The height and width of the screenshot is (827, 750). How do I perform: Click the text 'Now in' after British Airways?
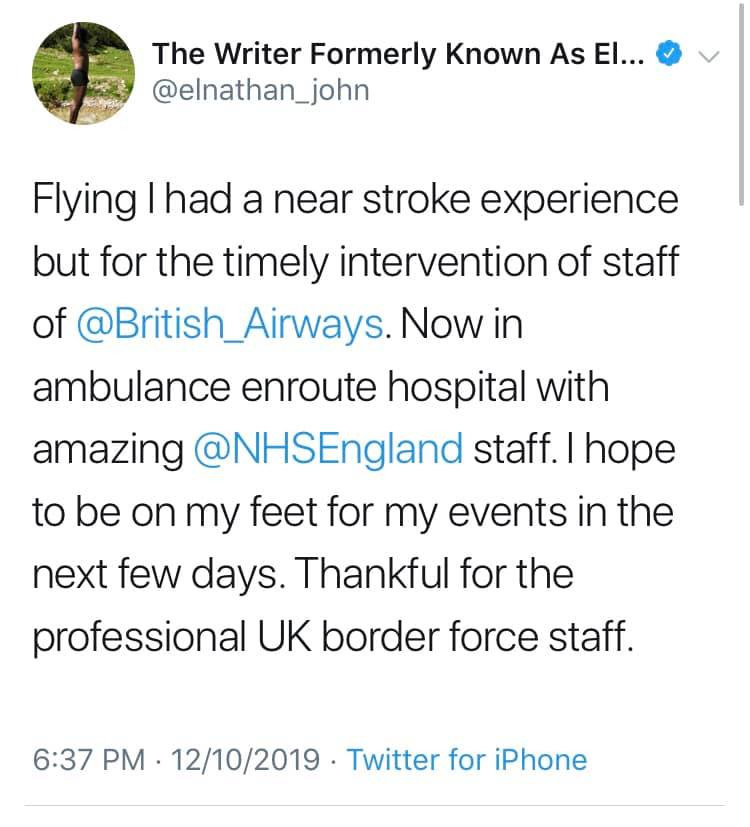pos(463,327)
